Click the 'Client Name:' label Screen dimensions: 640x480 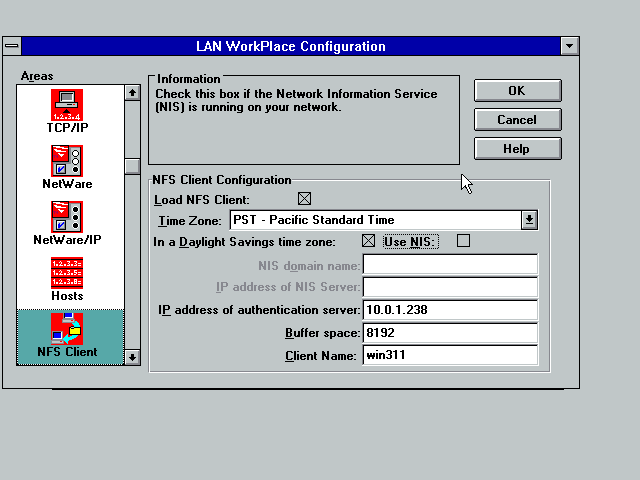point(321,356)
